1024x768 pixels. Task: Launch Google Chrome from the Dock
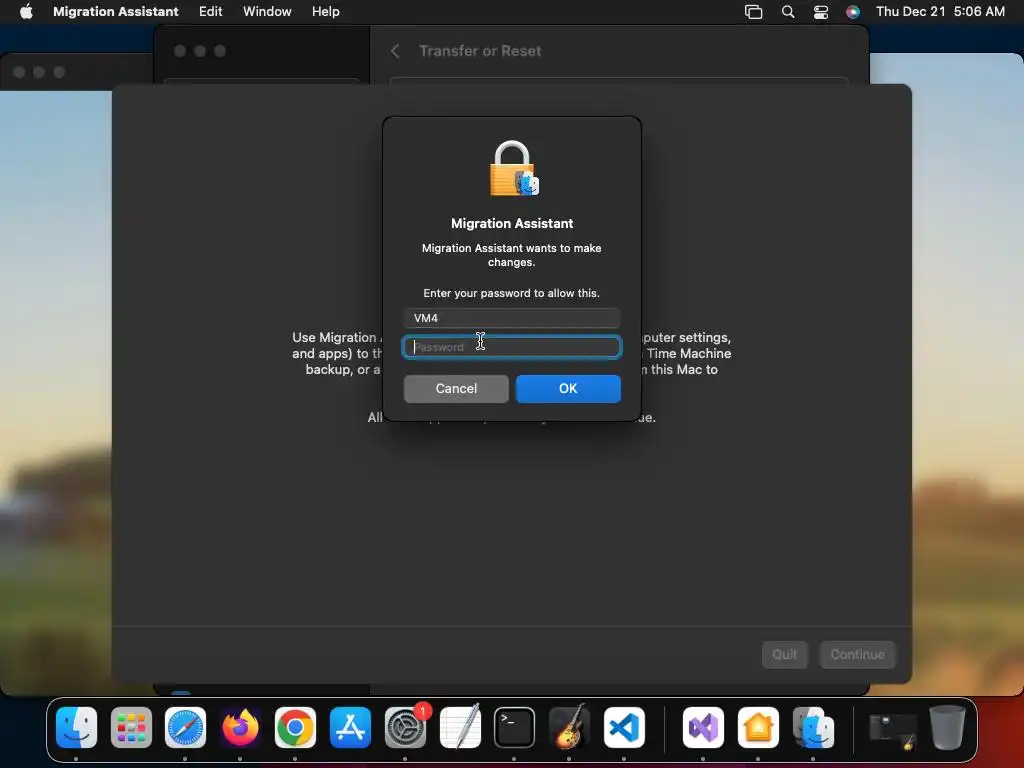(295, 728)
